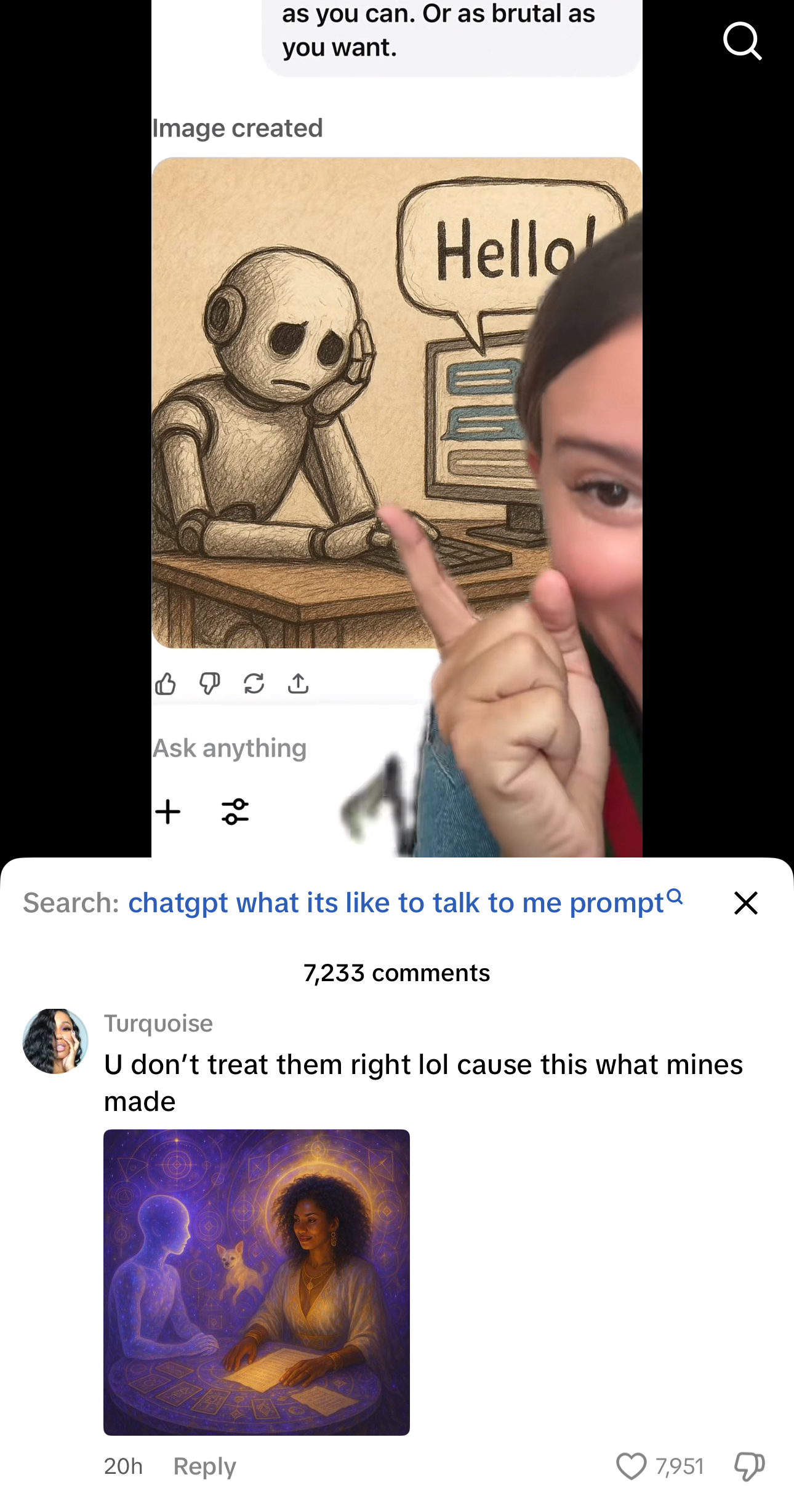Open suggested search chatgpt talk to me prompt

tap(396, 903)
